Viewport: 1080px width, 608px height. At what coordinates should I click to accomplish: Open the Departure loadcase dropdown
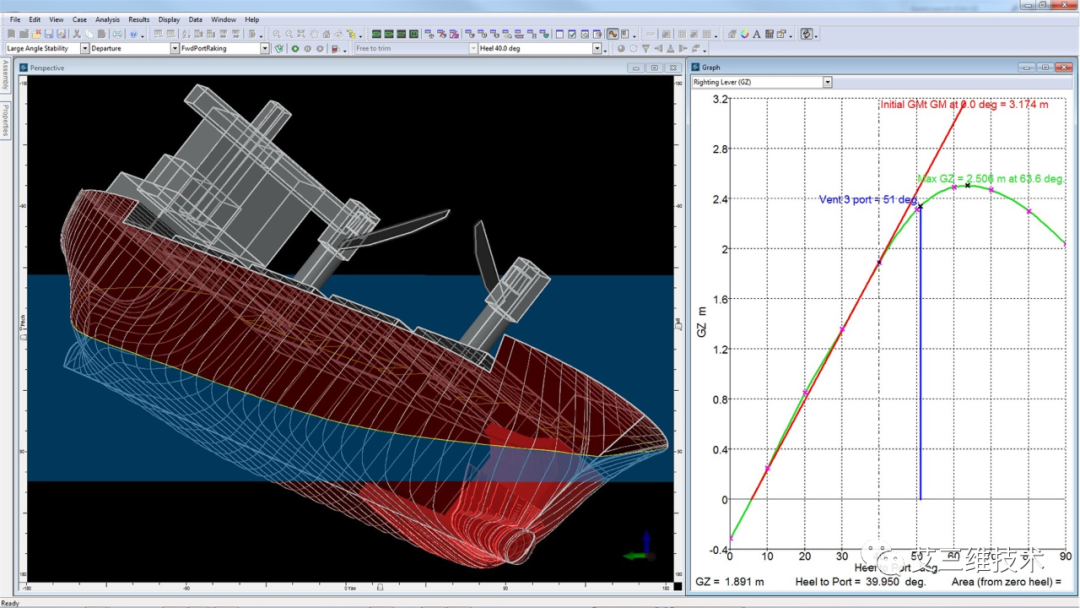(x=175, y=48)
